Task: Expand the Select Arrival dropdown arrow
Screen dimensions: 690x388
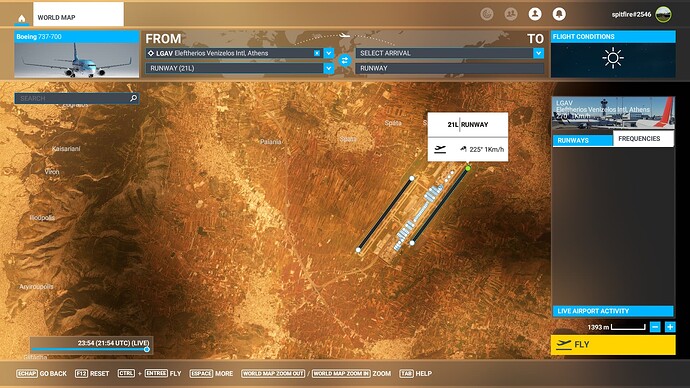Action: point(539,53)
